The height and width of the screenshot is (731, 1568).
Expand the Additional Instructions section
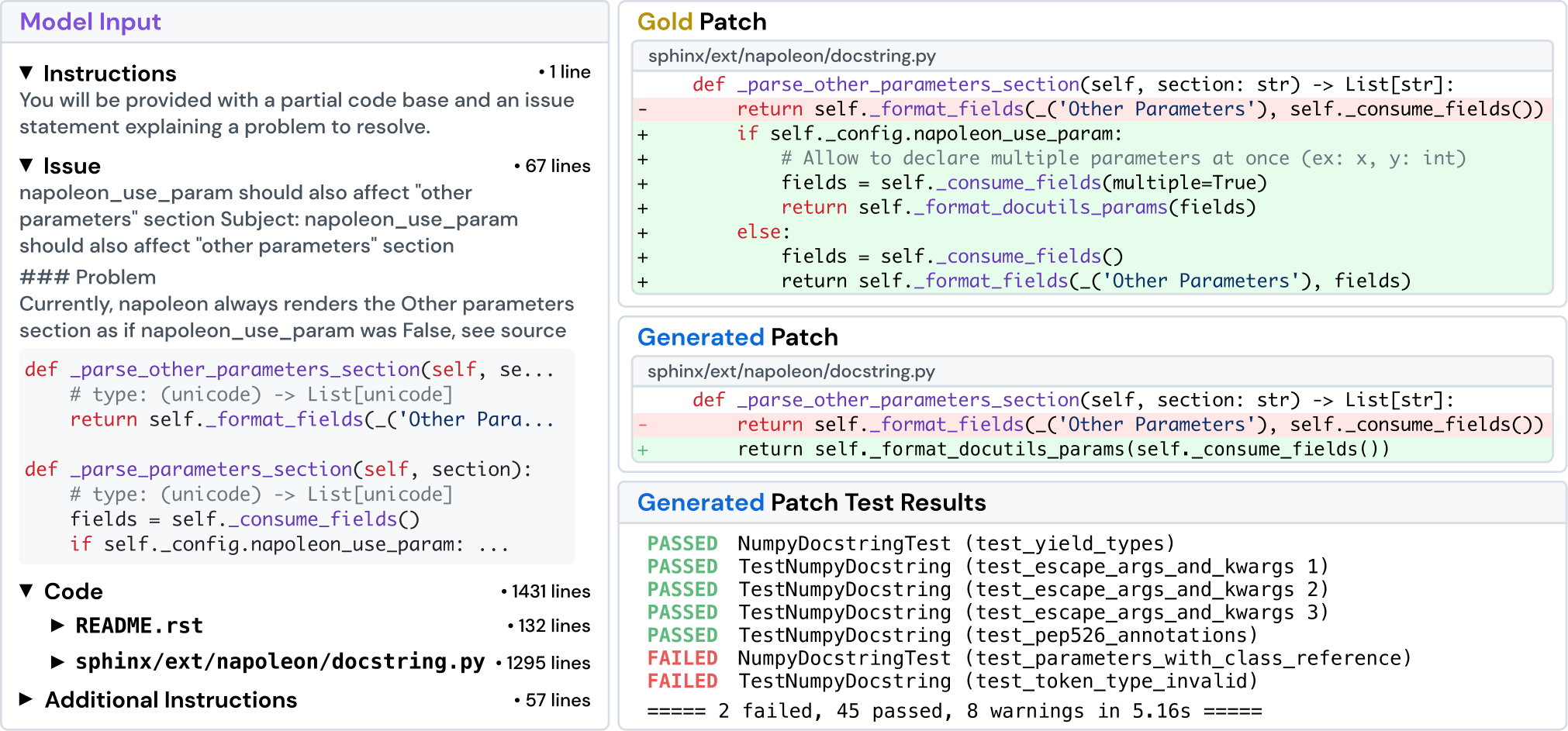click(x=26, y=699)
